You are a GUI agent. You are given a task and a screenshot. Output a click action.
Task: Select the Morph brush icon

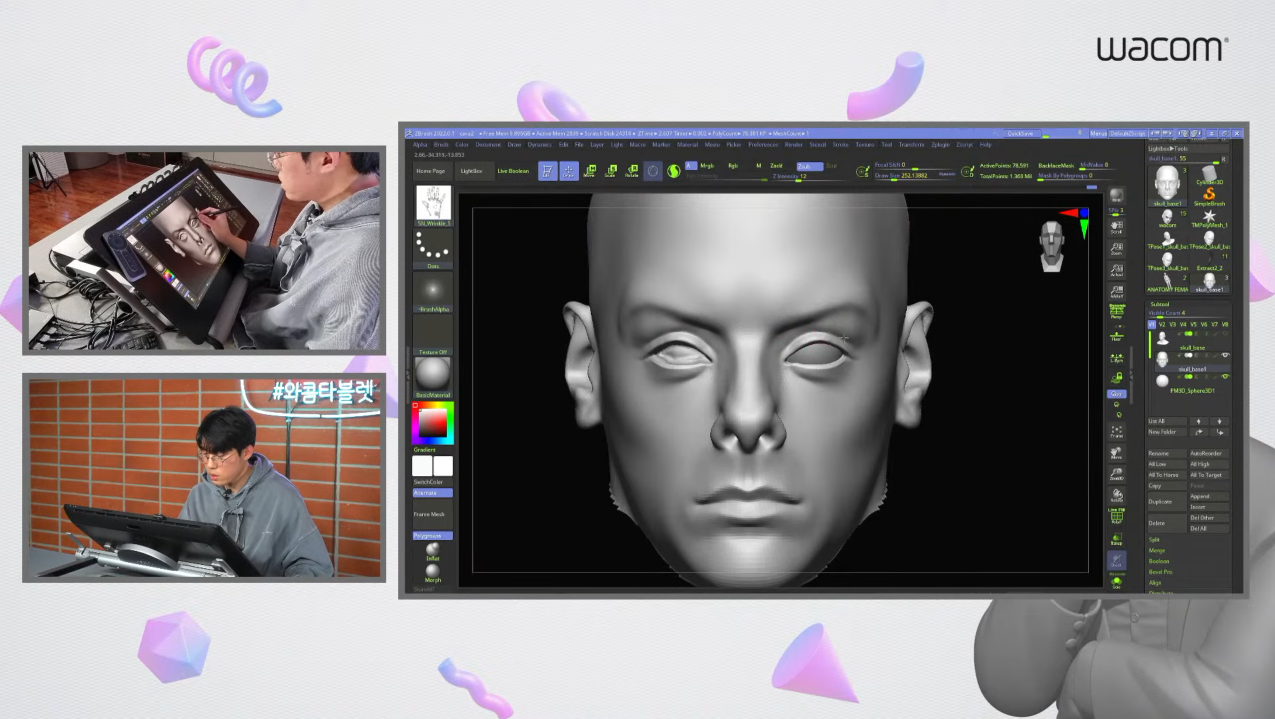click(433, 573)
